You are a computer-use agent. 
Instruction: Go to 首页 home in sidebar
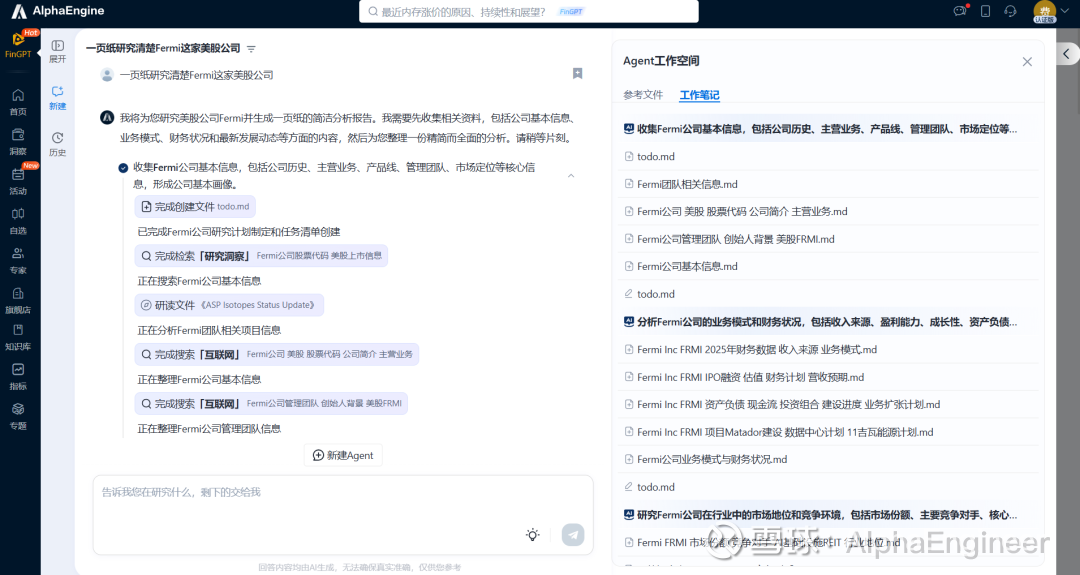(x=19, y=102)
